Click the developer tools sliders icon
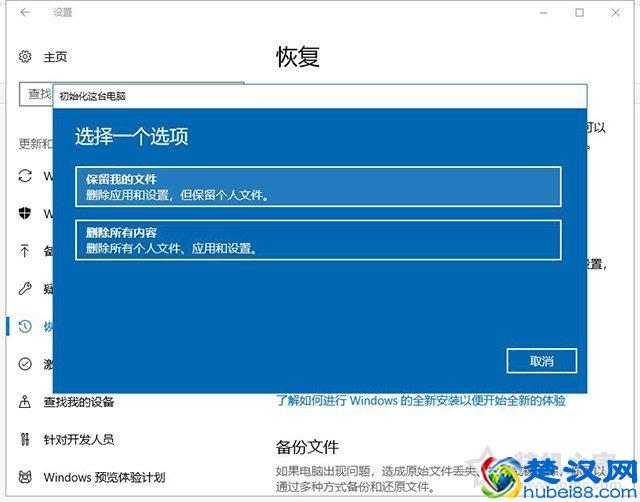Viewport: 640px width, 502px height. pos(25,439)
